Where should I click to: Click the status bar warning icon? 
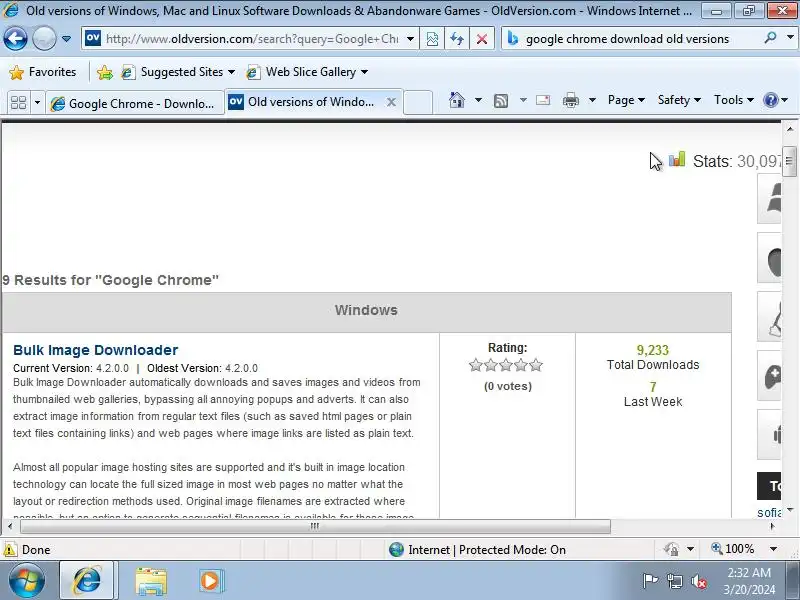[10, 549]
